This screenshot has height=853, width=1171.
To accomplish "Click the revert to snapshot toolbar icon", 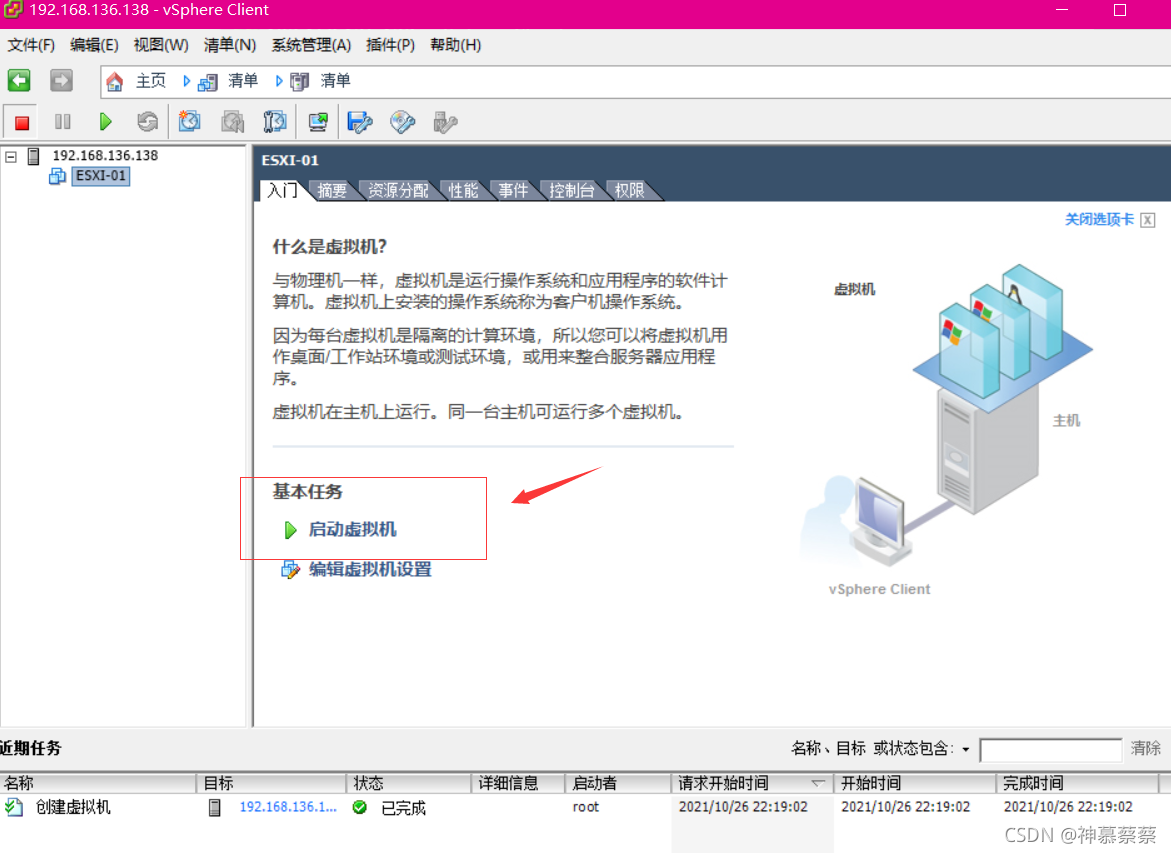I will coord(232,122).
